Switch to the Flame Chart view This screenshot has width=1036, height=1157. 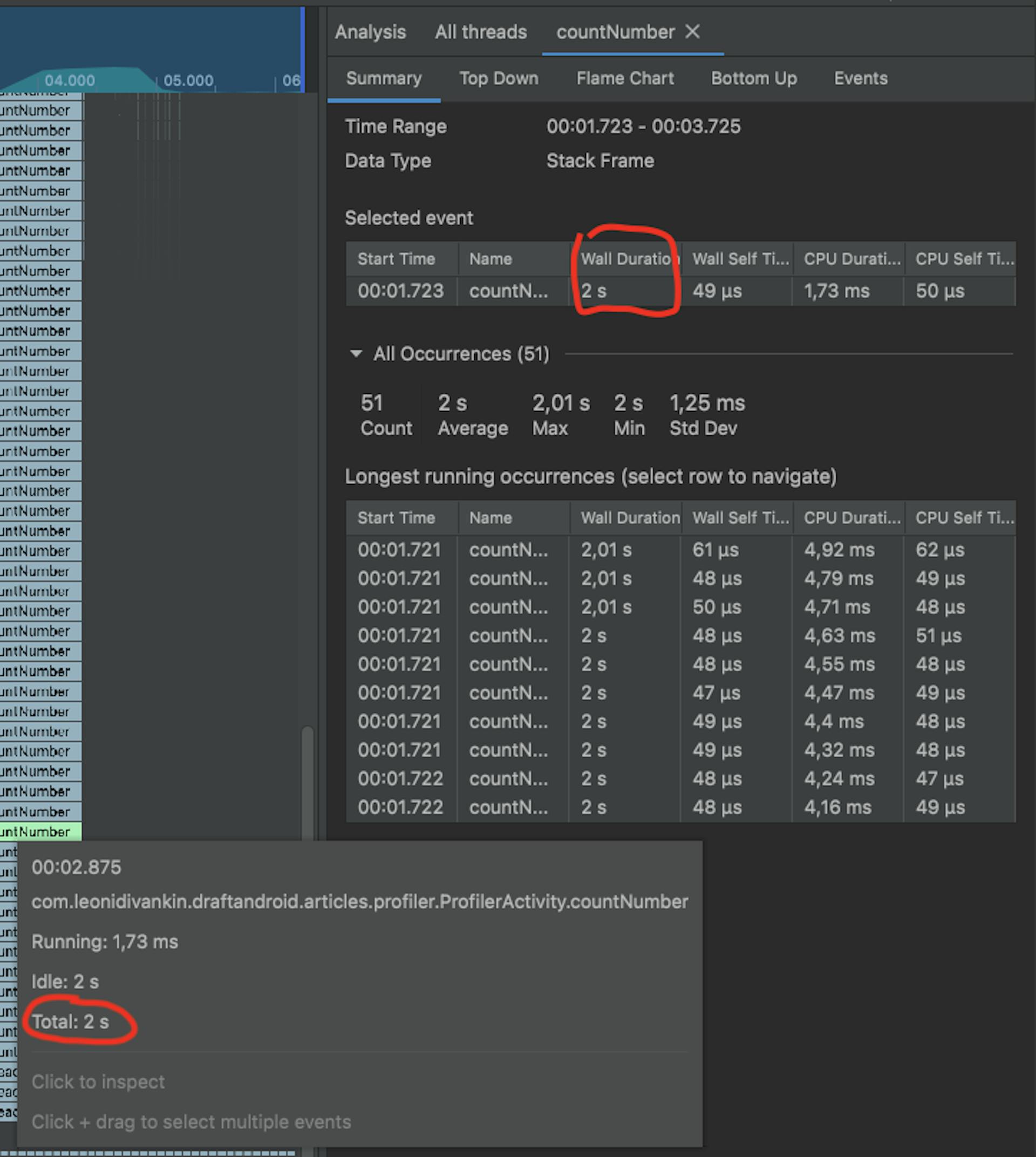pos(624,79)
